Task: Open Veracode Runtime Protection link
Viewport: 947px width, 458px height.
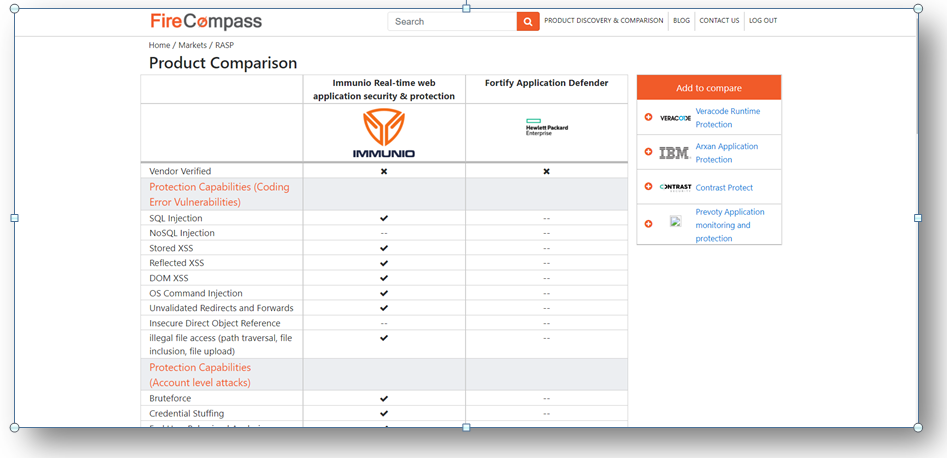Action: (728, 118)
